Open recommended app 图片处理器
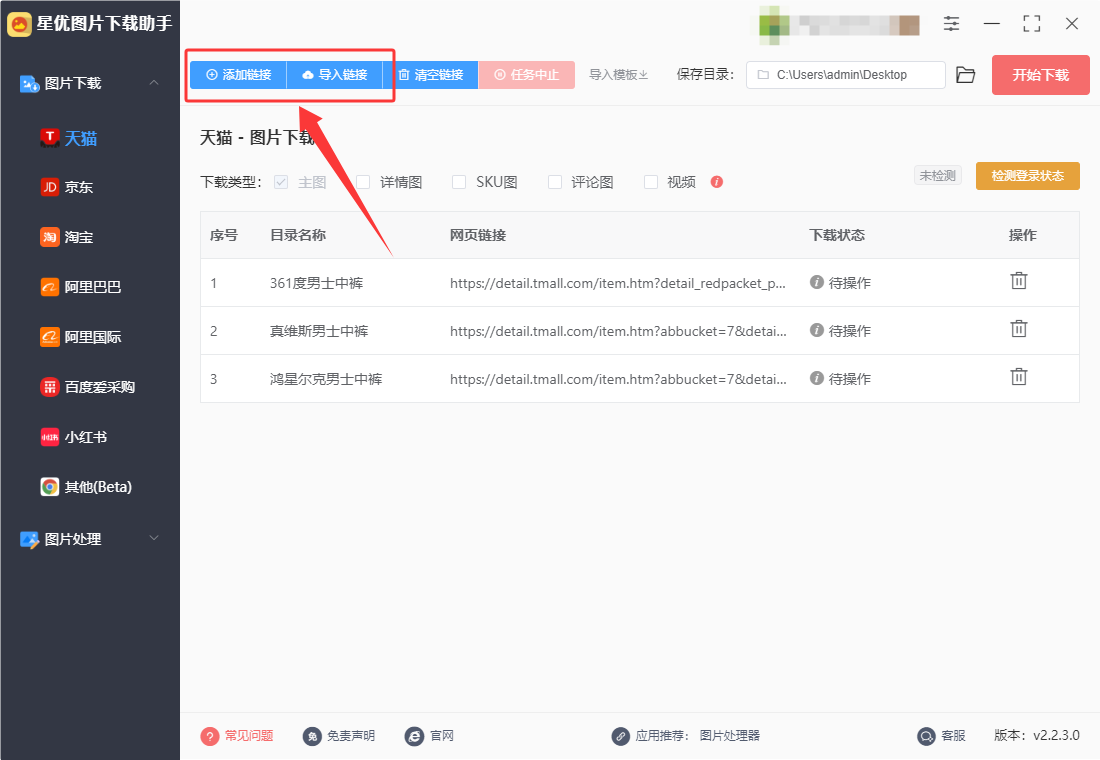Viewport: 1100px width, 760px height. pos(730,735)
